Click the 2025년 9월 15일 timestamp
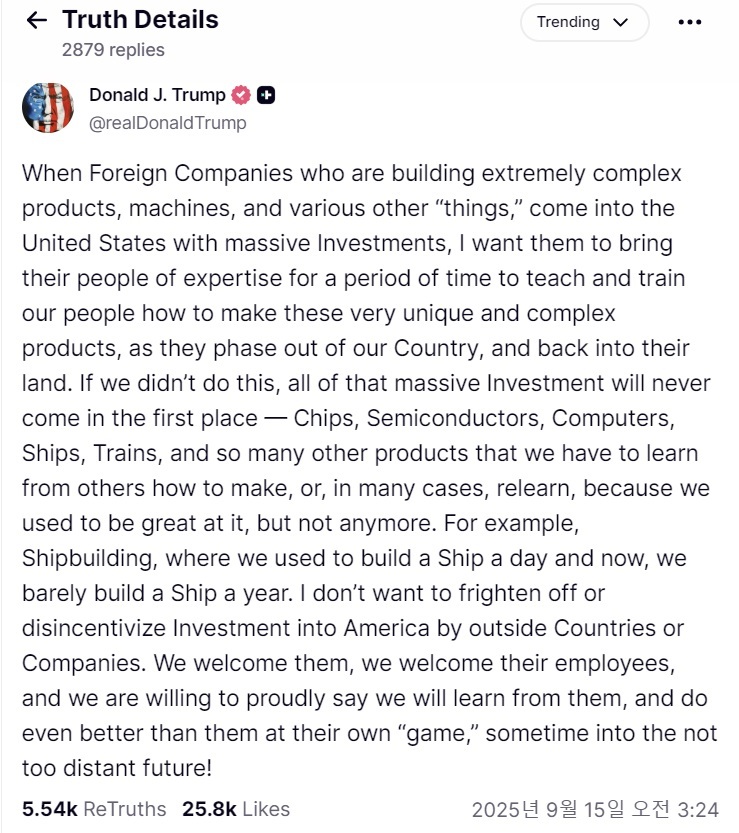This screenshot has width=739, height=833. (x=595, y=810)
